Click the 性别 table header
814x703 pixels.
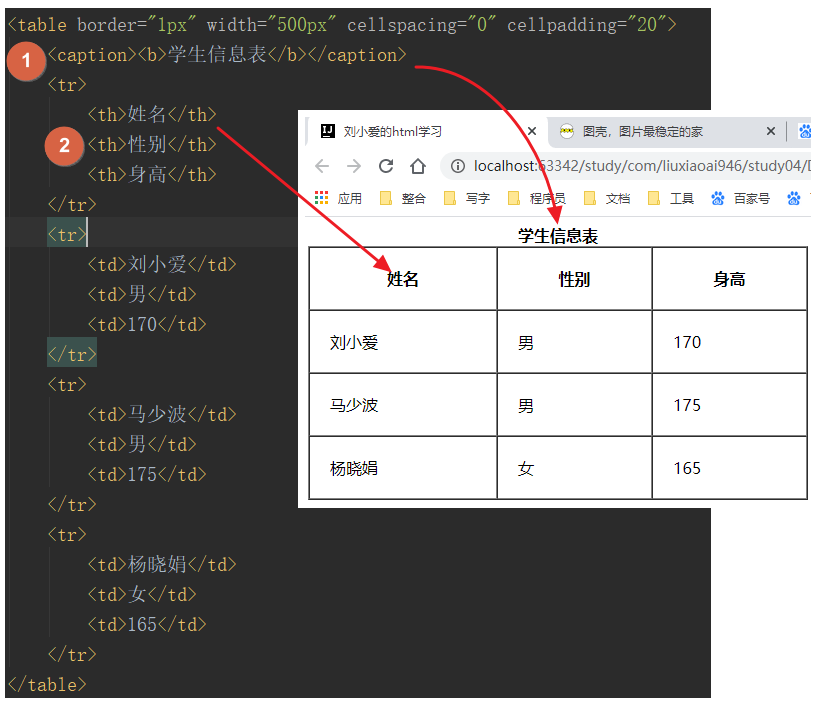pos(574,279)
